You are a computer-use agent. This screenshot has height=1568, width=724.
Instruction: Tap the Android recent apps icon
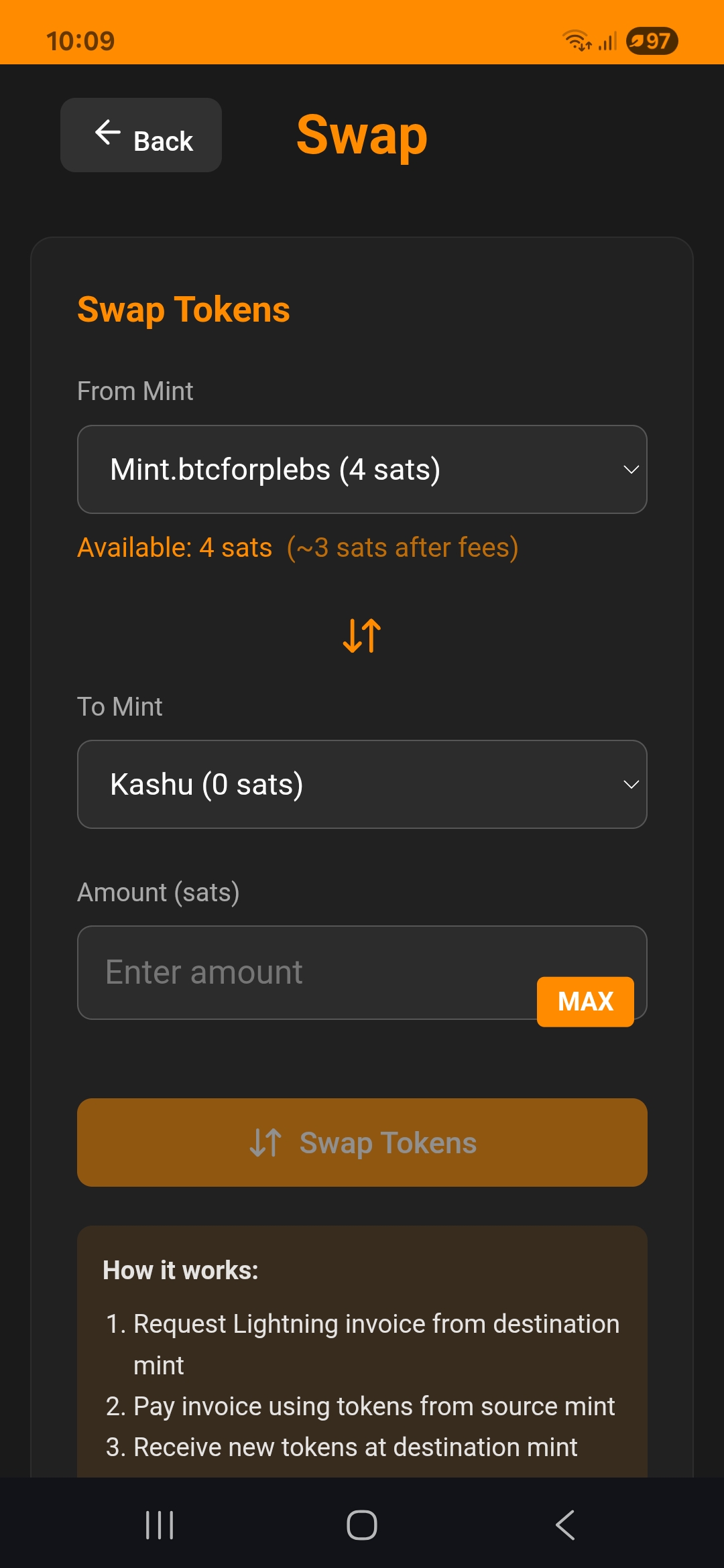pyautogui.click(x=160, y=1525)
